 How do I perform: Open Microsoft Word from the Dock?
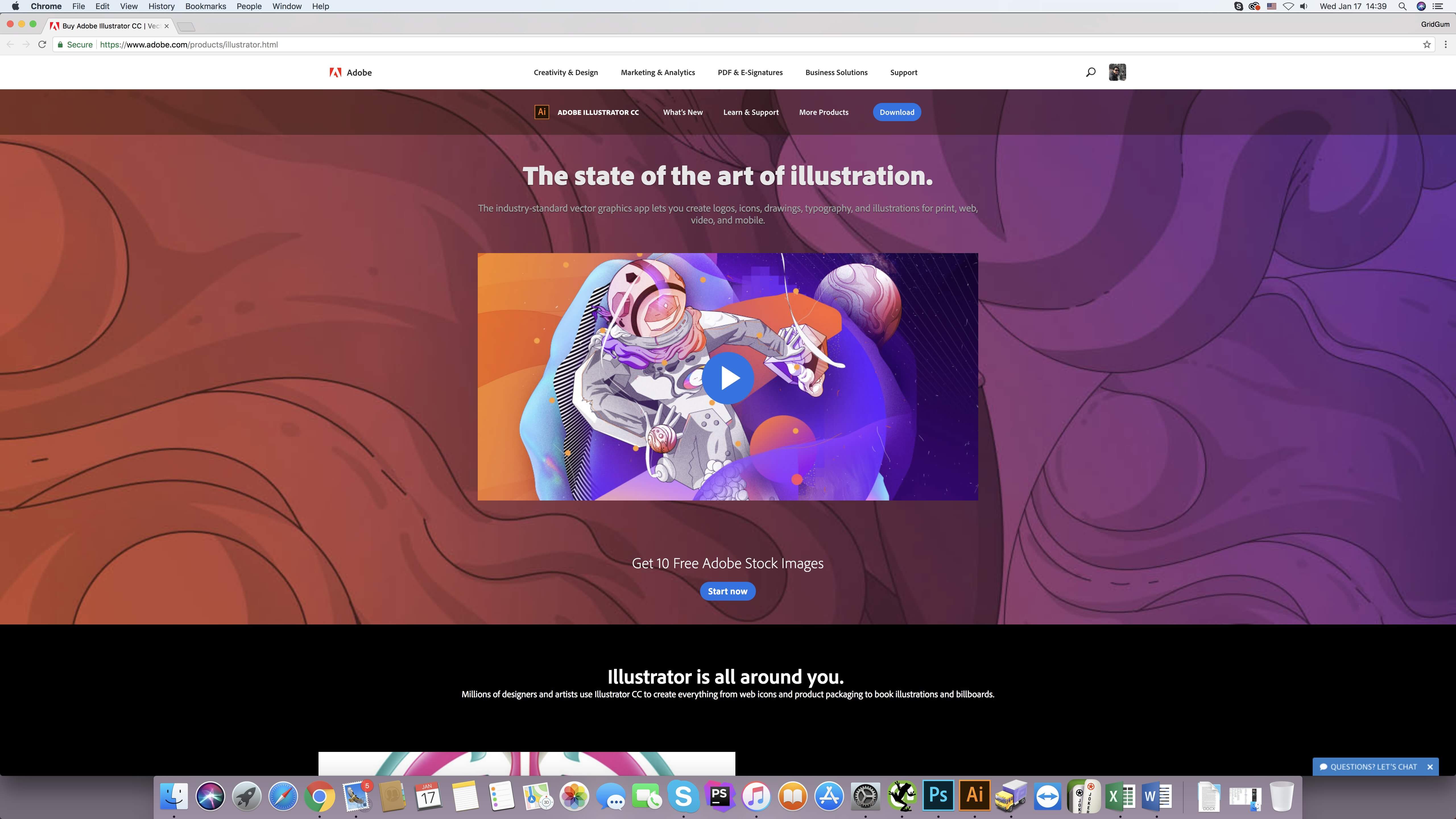point(1157,796)
